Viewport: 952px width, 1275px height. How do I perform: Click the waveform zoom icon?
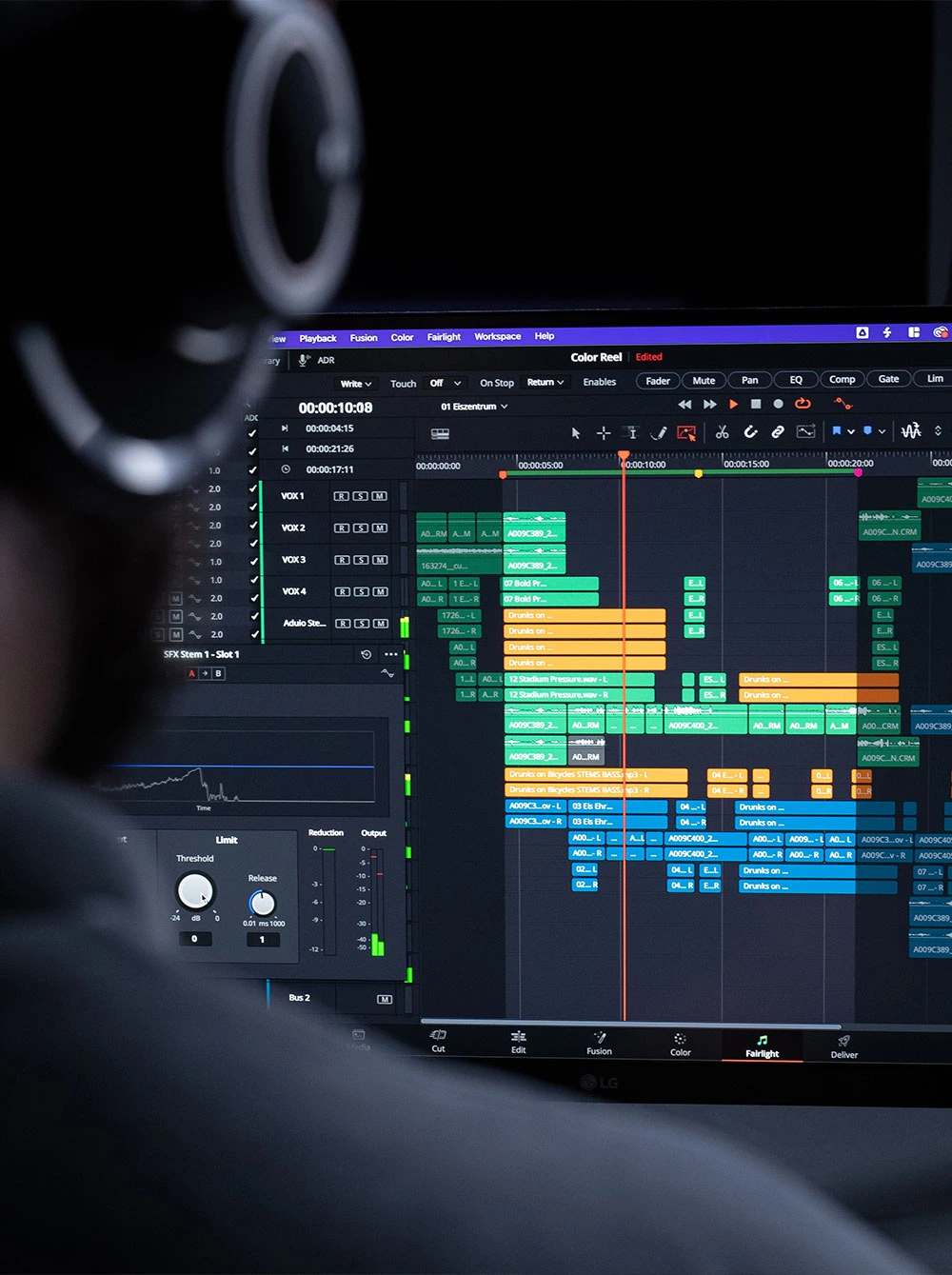pyautogui.click(x=911, y=430)
